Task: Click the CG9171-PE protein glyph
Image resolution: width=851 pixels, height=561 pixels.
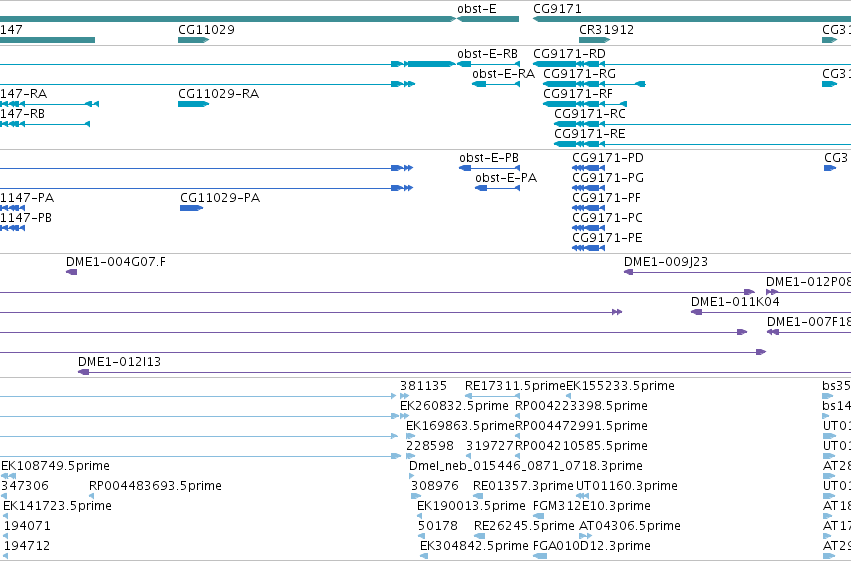Action: pos(589,248)
